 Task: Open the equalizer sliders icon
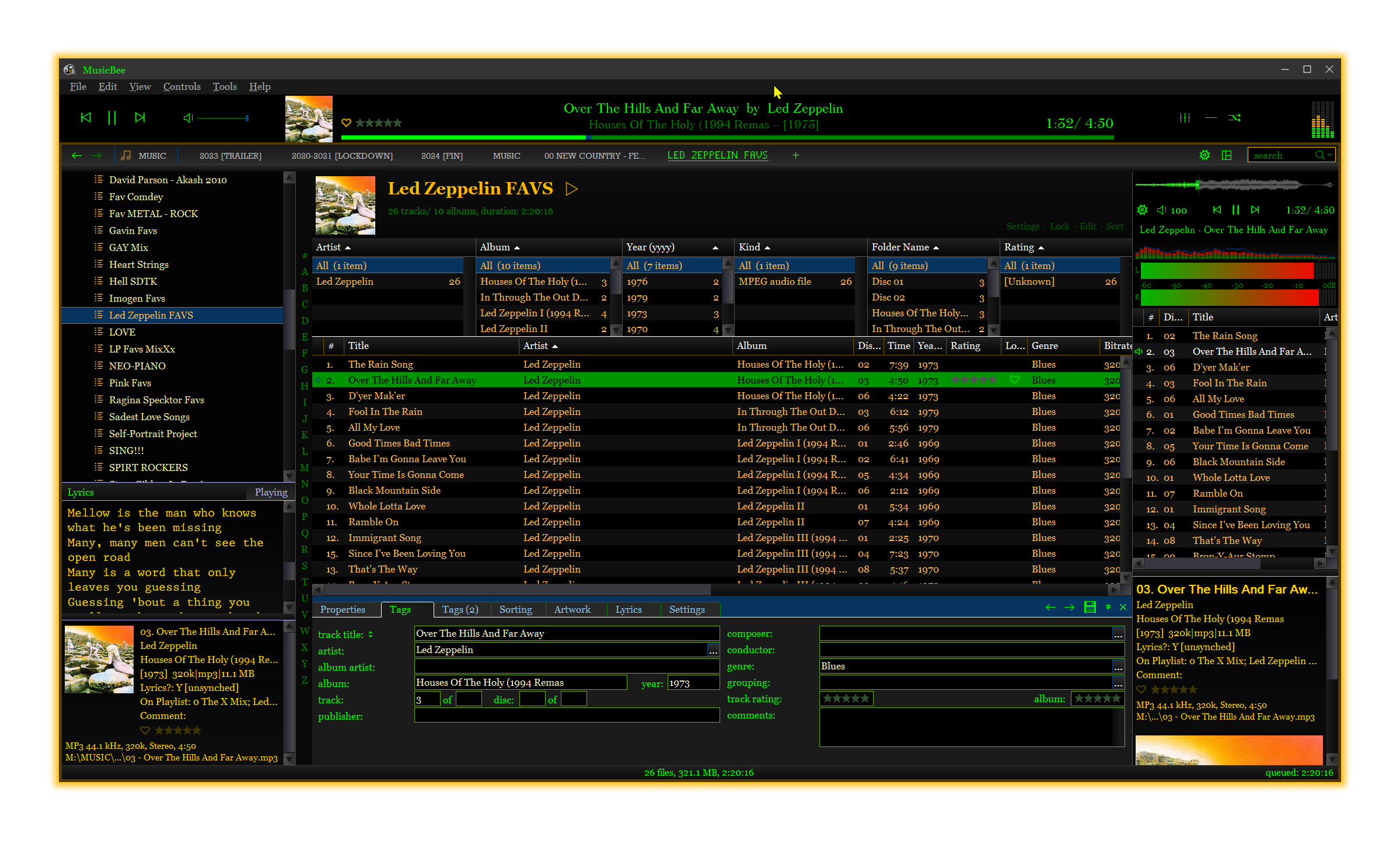[x=1185, y=118]
